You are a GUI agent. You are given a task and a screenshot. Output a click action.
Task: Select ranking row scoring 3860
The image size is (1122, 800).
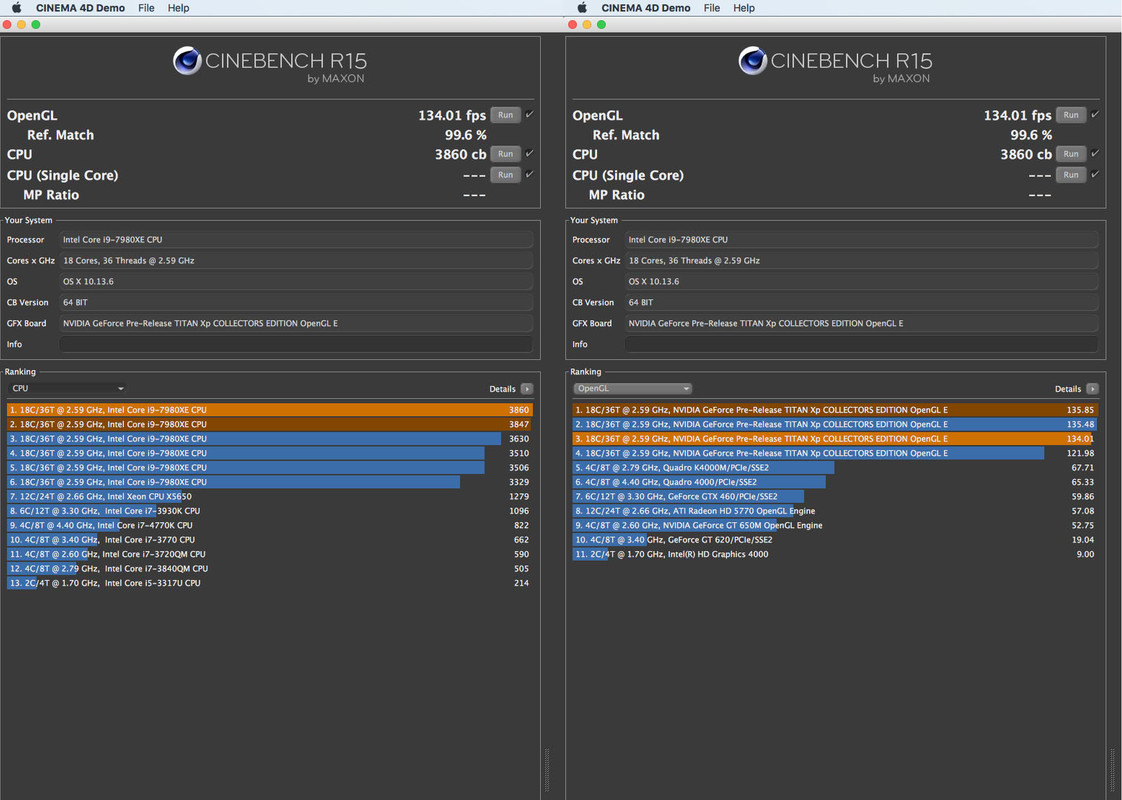pos(270,410)
